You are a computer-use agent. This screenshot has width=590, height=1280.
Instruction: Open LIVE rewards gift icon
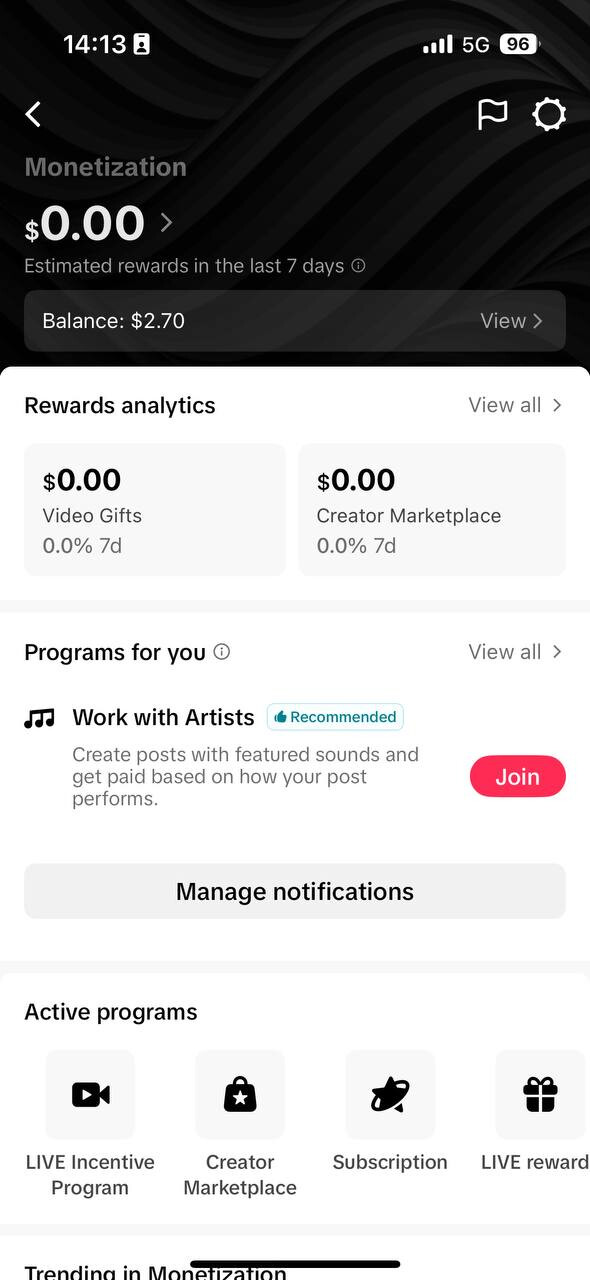pyautogui.click(x=540, y=1094)
